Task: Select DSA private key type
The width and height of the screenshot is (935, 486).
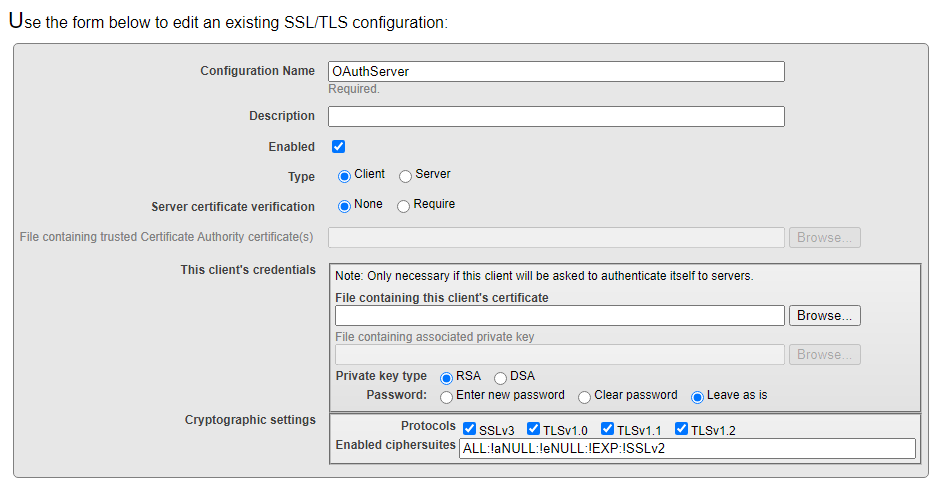Action: (x=500, y=378)
